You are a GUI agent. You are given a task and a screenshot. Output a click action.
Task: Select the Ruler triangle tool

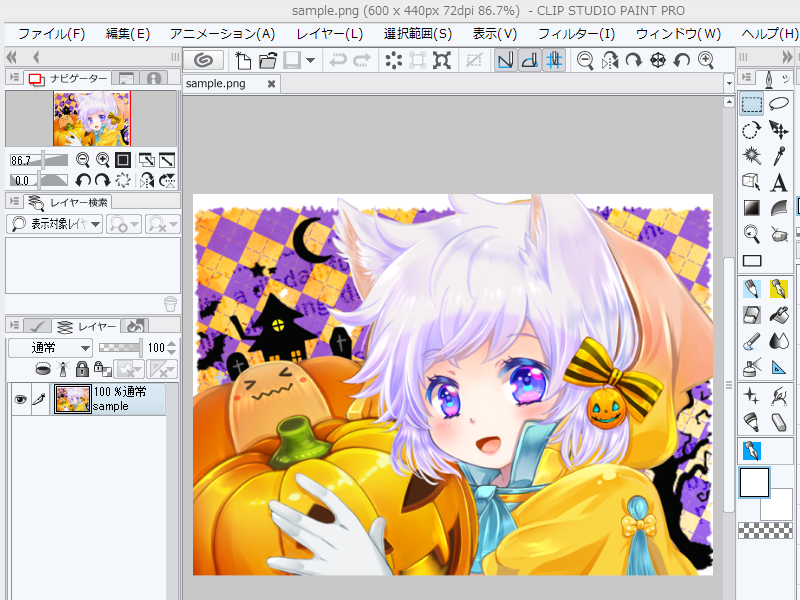(x=779, y=367)
